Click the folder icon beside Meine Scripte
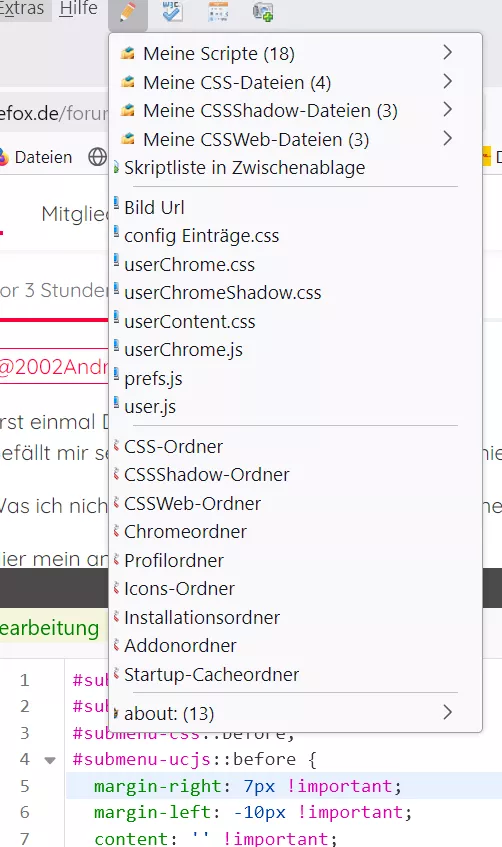This screenshot has height=847, width=502. pyautogui.click(x=128, y=53)
